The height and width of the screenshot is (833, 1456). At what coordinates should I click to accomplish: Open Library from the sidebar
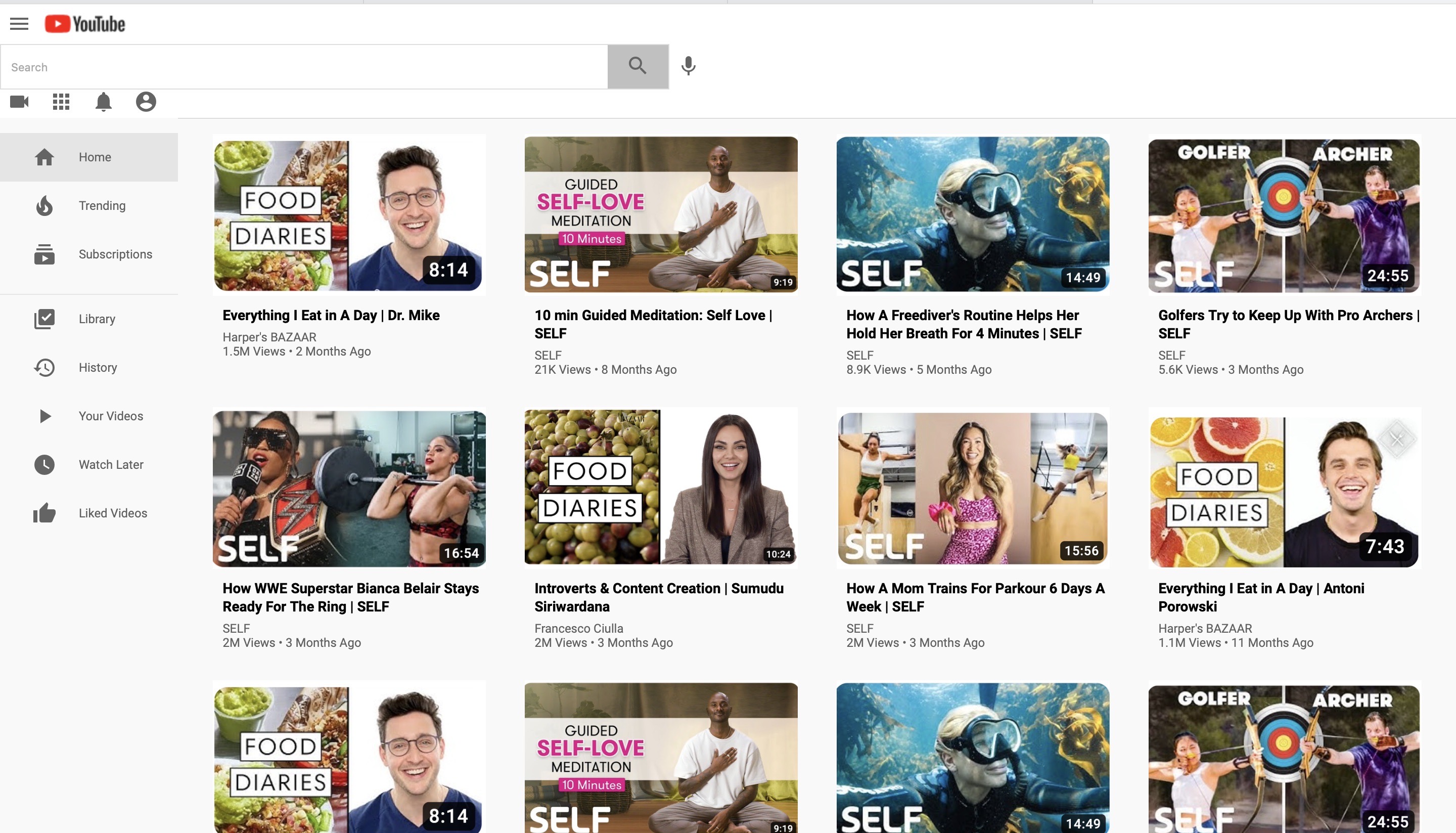point(97,319)
